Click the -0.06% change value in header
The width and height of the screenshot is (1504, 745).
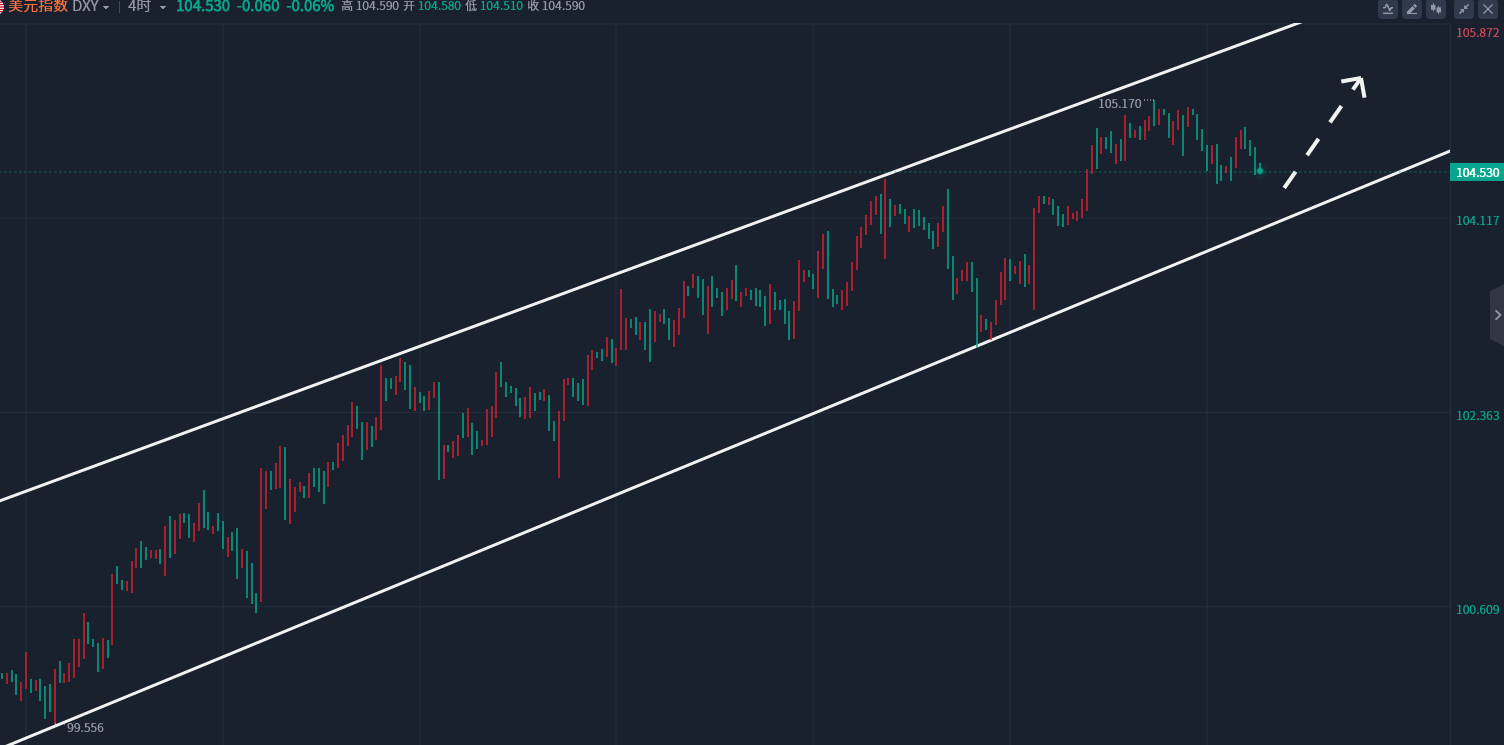309,6
